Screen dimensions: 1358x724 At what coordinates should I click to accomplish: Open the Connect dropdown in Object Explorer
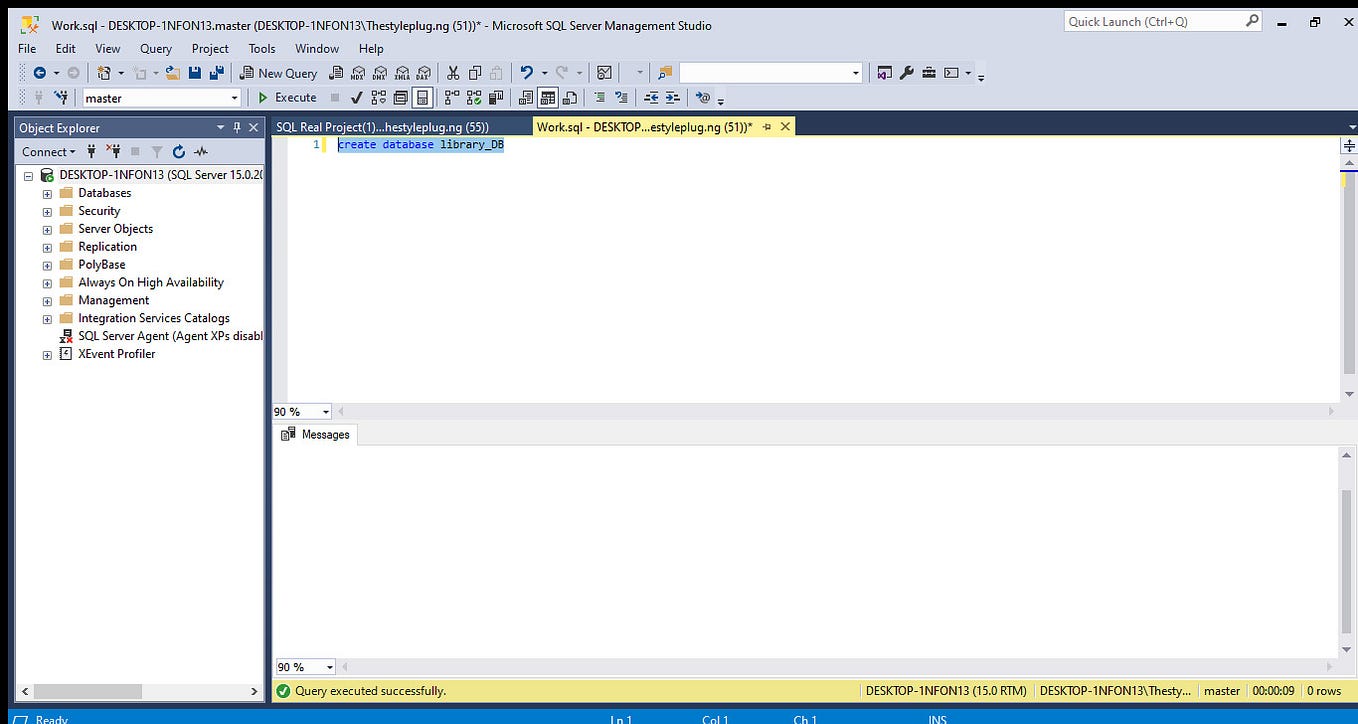click(48, 151)
